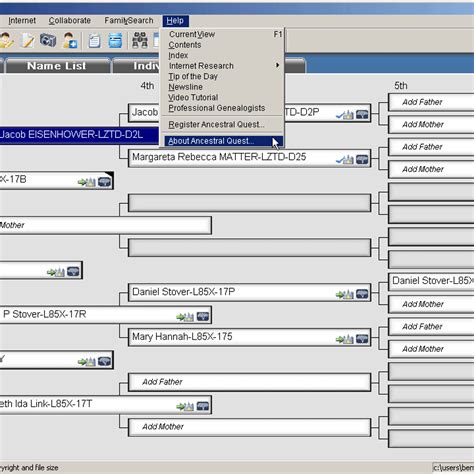Click arrow temple icon for Daniel Stover-L85X-17P
The image size is (474, 474).
tap(345, 295)
